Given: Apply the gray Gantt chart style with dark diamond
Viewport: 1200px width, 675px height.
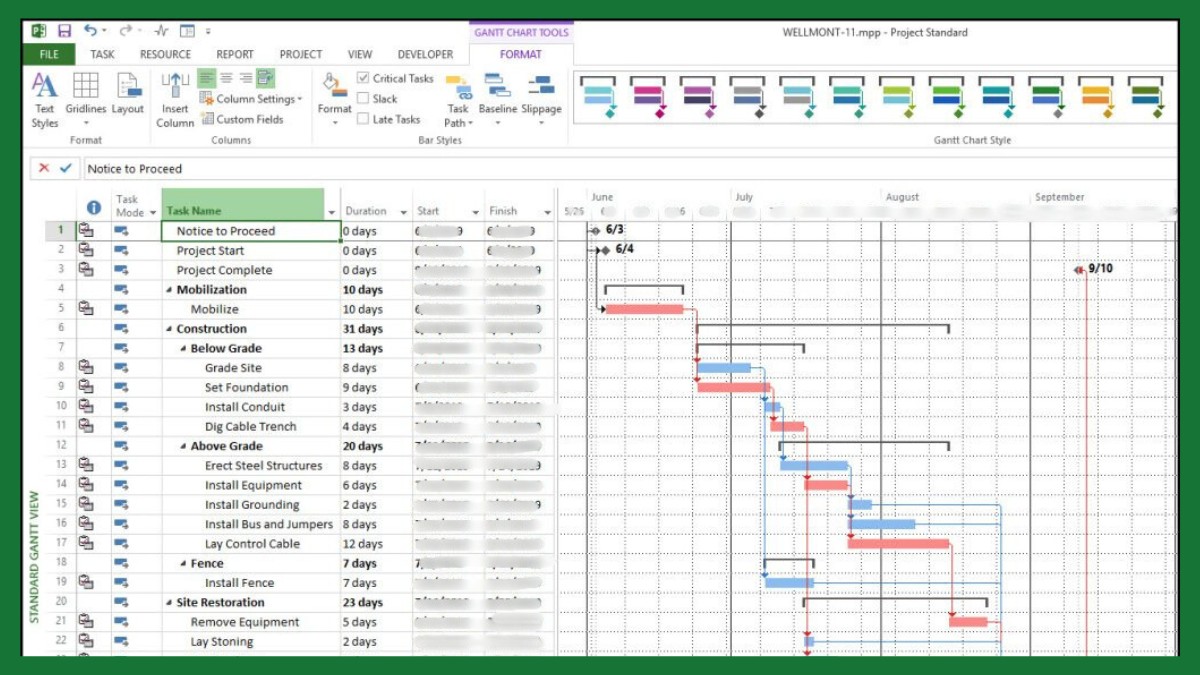Looking at the screenshot, I should tap(748, 97).
